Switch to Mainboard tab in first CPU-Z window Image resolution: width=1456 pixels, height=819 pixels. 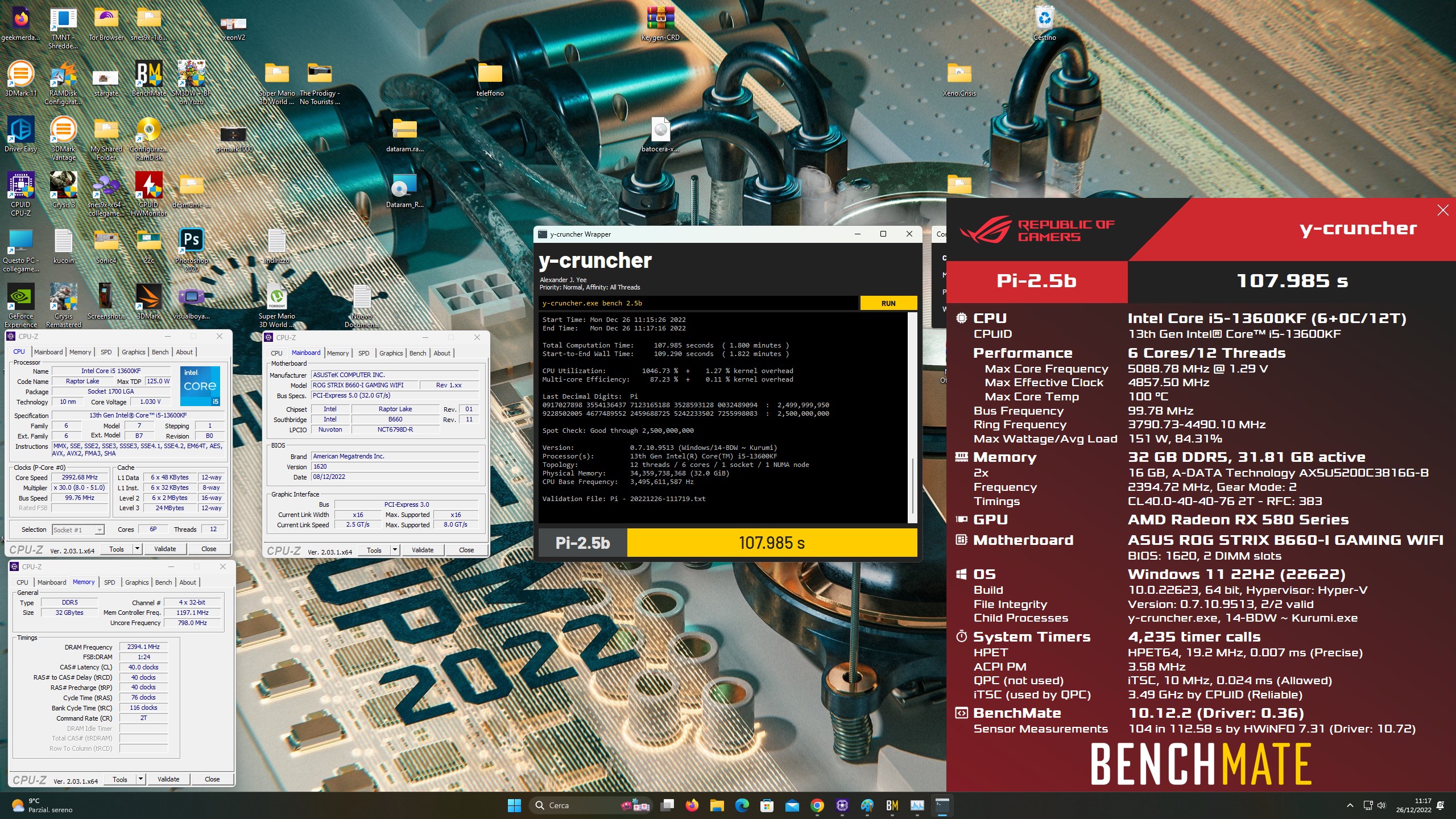48,352
